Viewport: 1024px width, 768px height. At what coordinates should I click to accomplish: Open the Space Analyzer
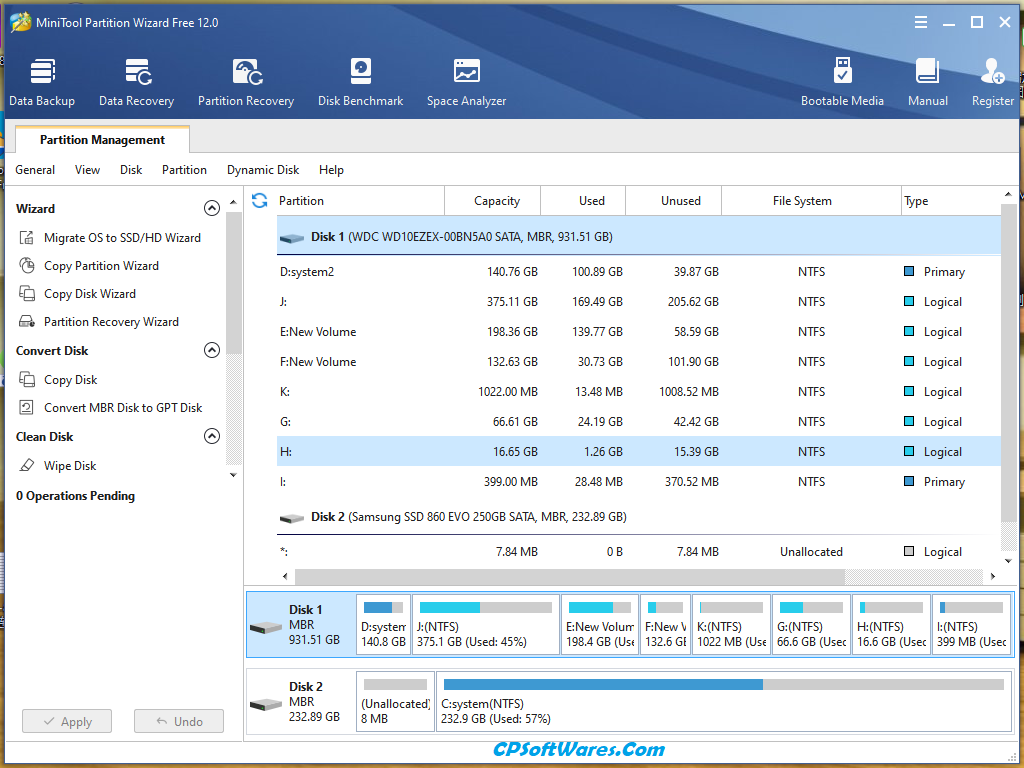(466, 80)
